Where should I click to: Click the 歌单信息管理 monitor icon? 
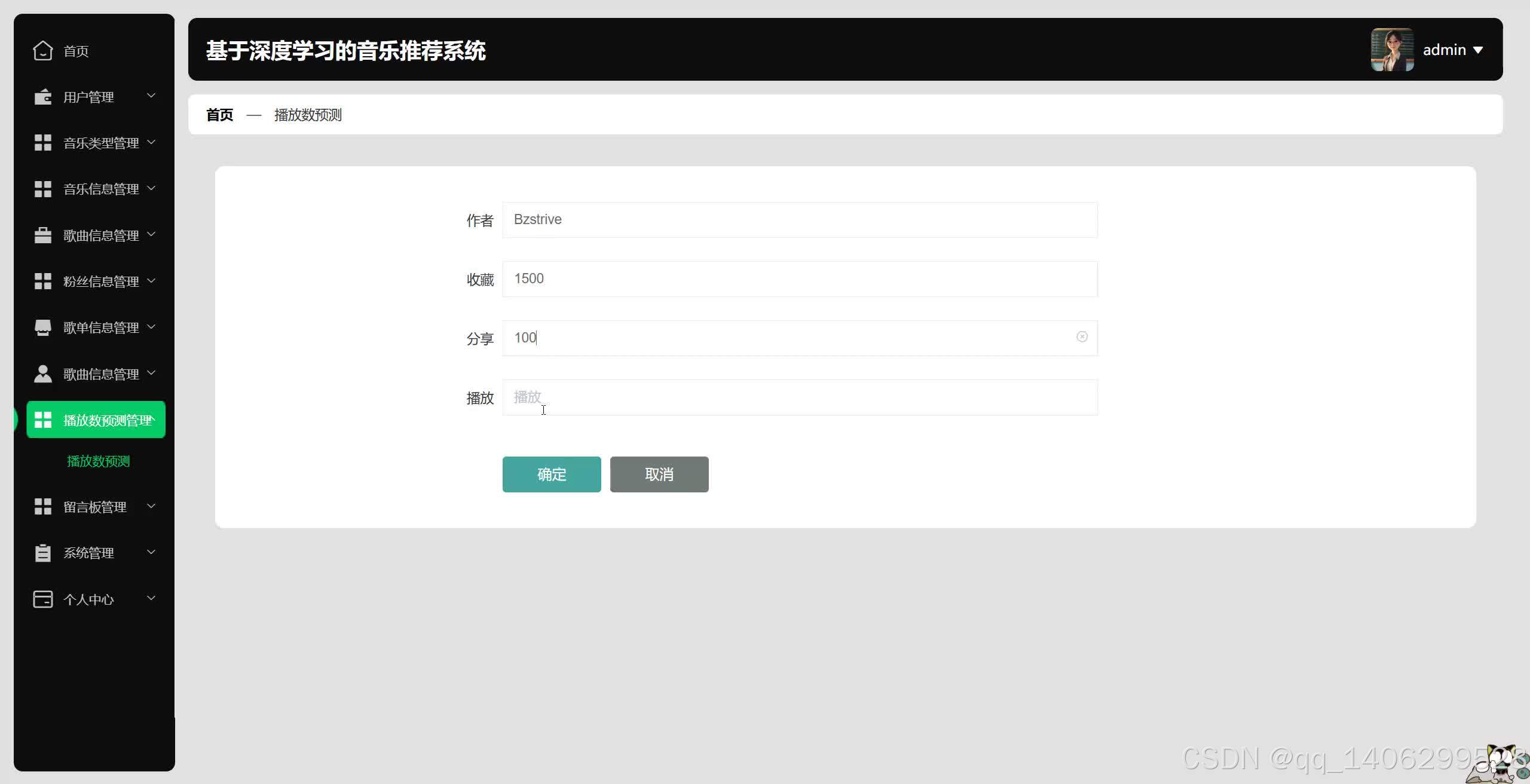click(x=42, y=327)
